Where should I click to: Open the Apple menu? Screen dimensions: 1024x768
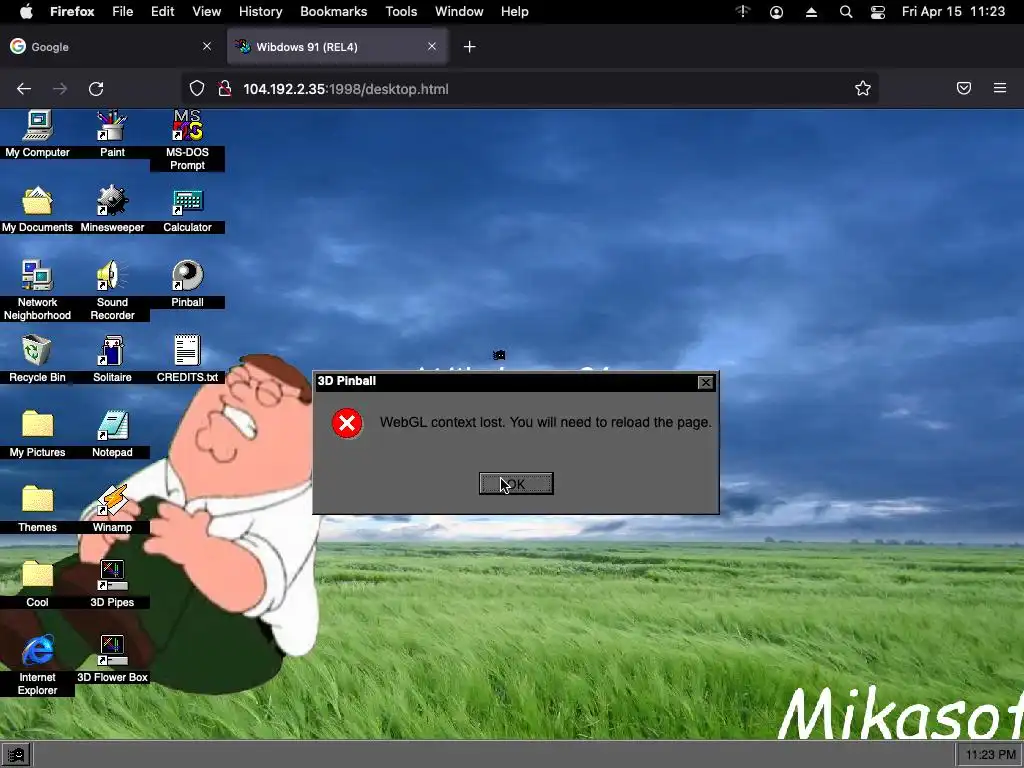coord(26,12)
